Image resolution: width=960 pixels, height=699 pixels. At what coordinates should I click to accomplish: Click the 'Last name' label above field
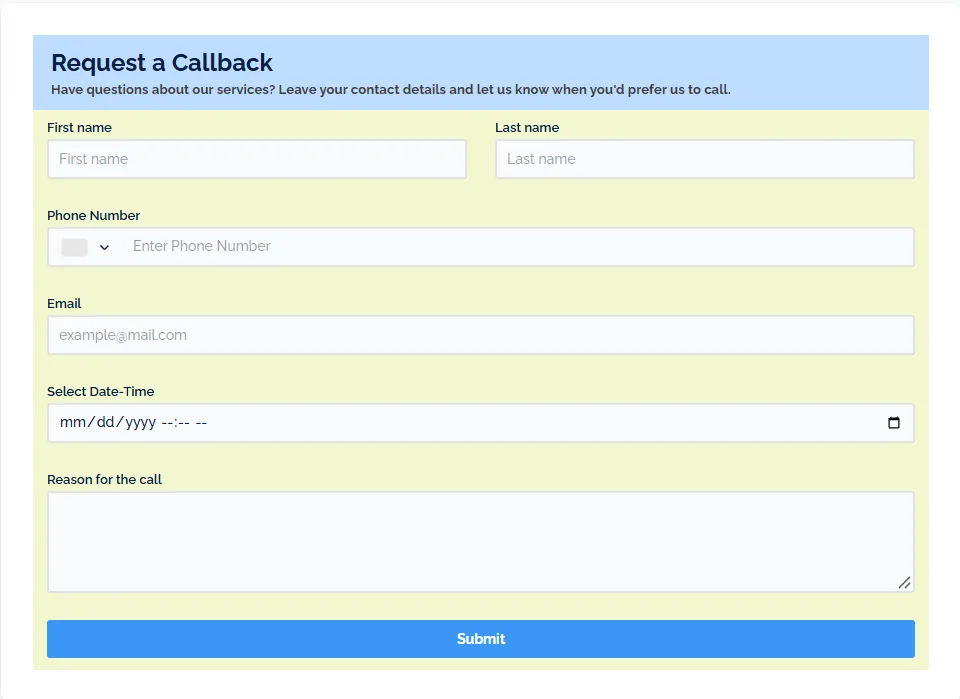527,127
